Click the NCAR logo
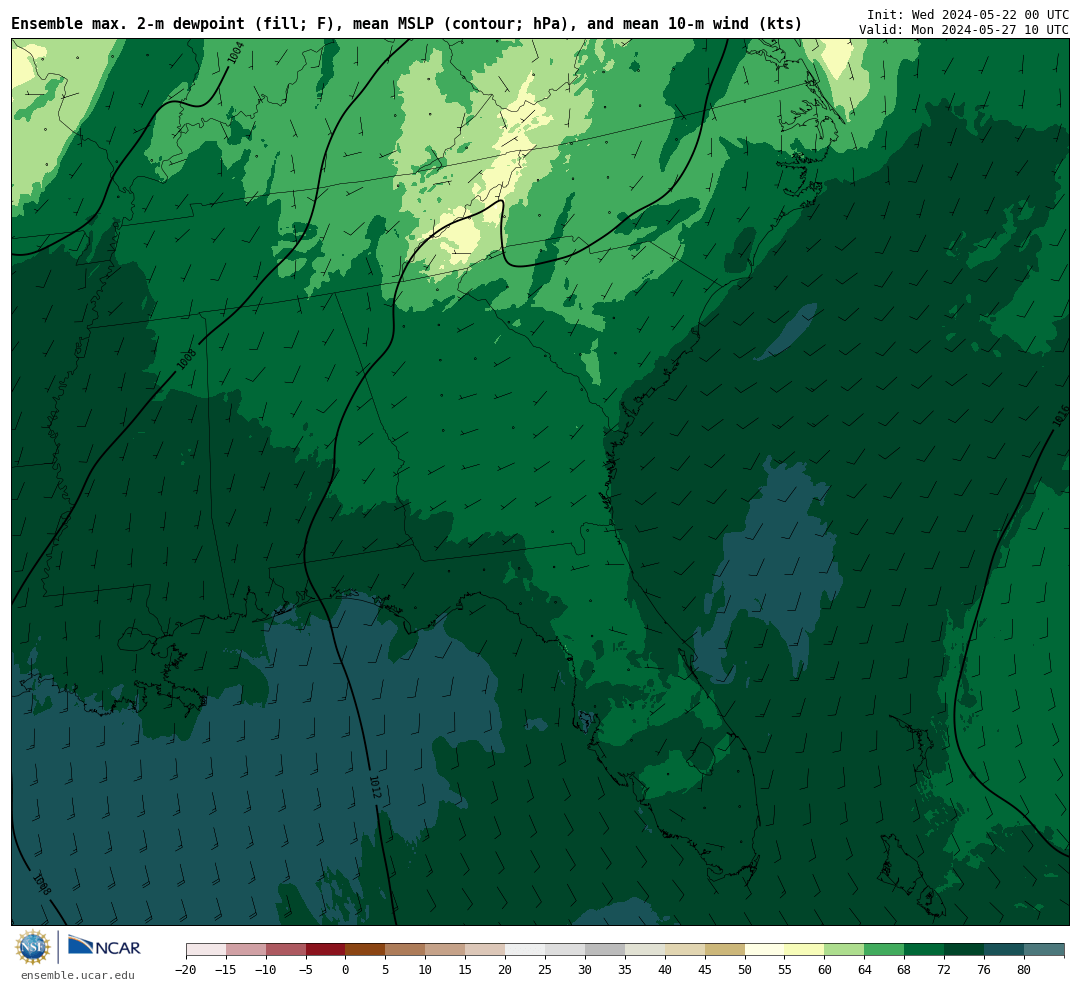This screenshot has width=1080, height=988. click(x=104, y=946)
